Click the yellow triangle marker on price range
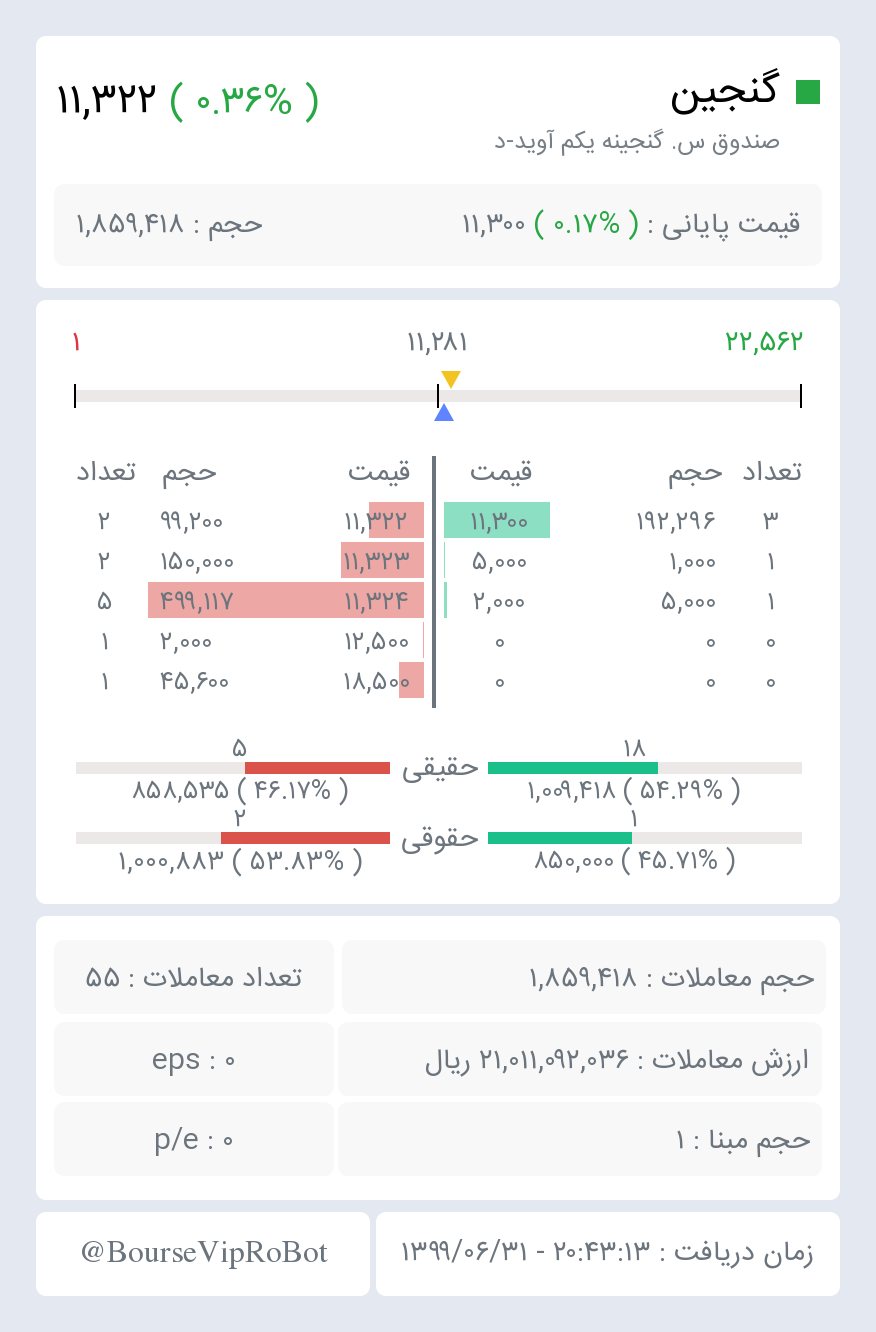This screenshot has width=876, height=1332. [451, 379]
